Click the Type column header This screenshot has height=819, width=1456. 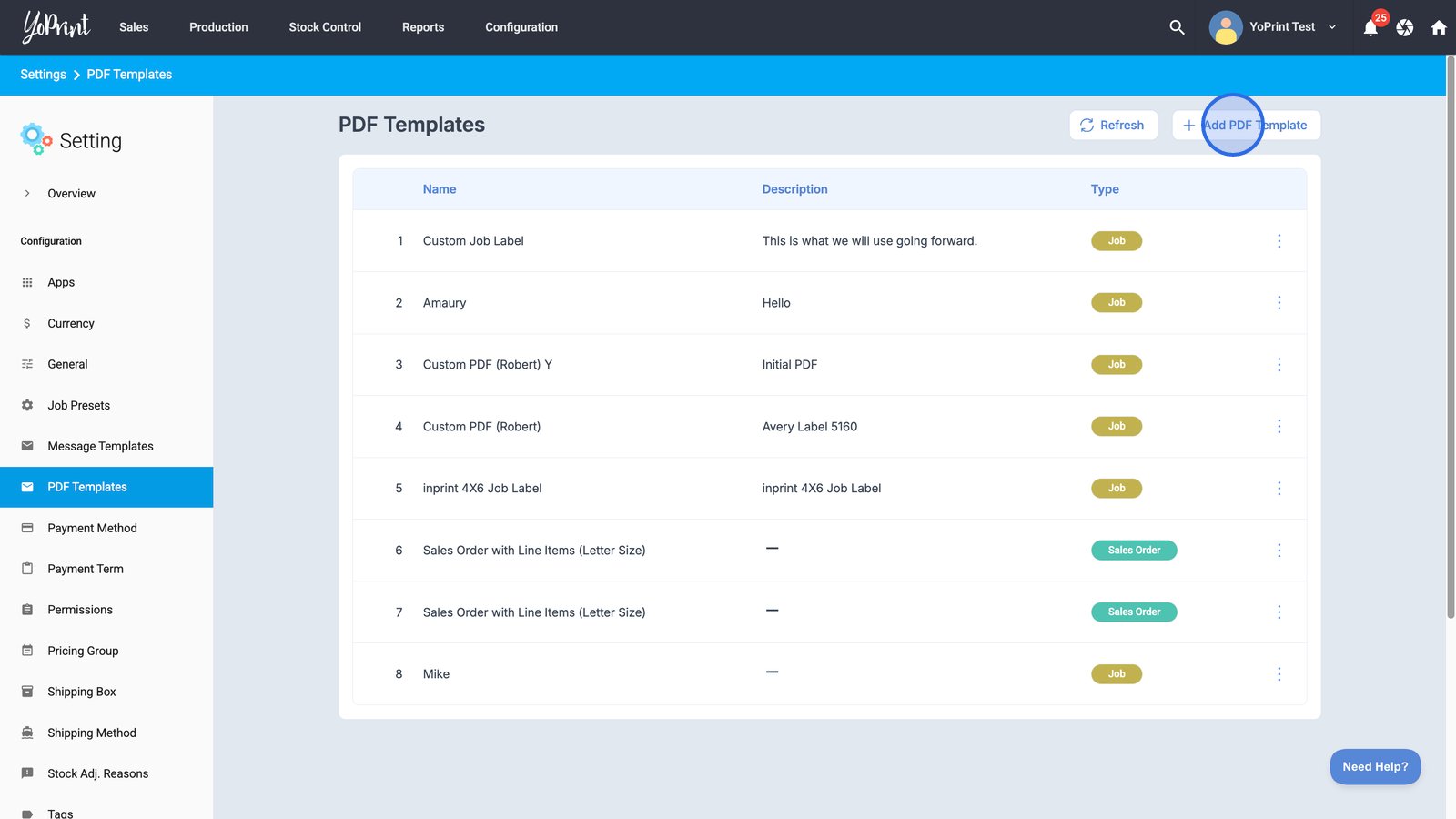pyautogui.click(x=1105, y=189)
